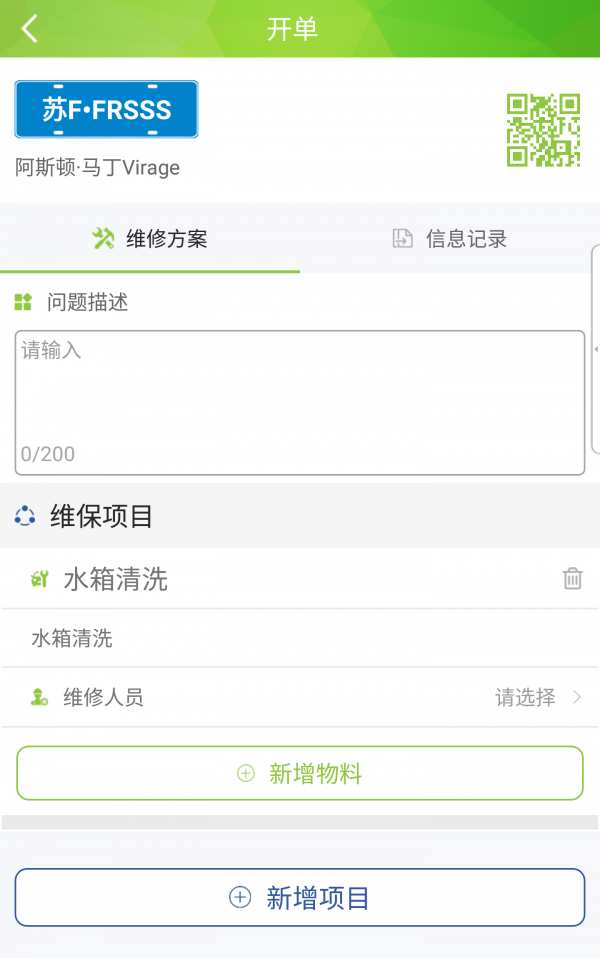Image resolution: width=600 pixels, height=958 pixels.
Task: Delete 水箱清洗 using the trash icon
Action: click(571, 578)
